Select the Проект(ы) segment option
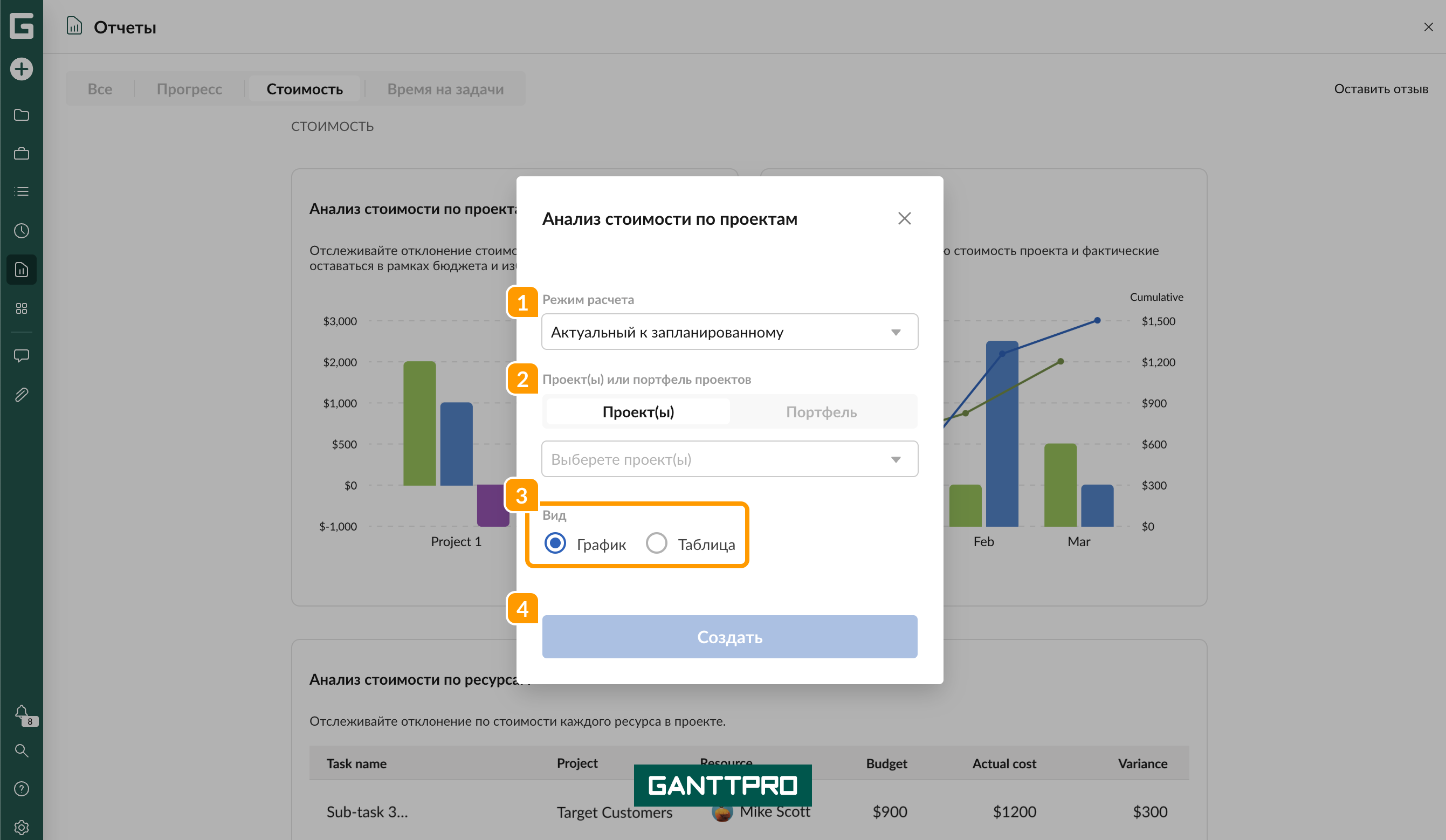Image resolution: width=1446 pixels, height=840 pixels. 638,412
